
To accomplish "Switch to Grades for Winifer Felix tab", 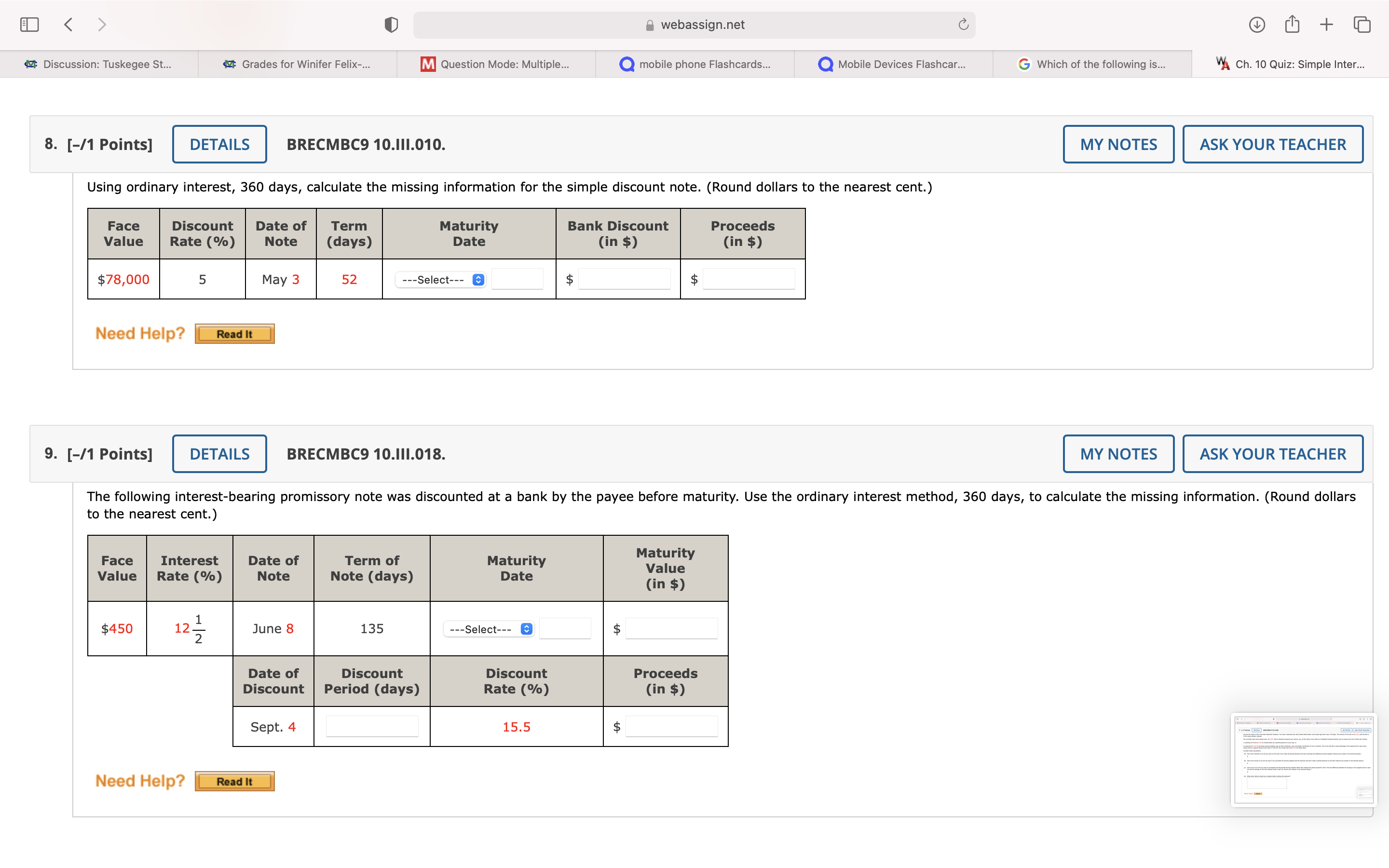I will 297,64.
